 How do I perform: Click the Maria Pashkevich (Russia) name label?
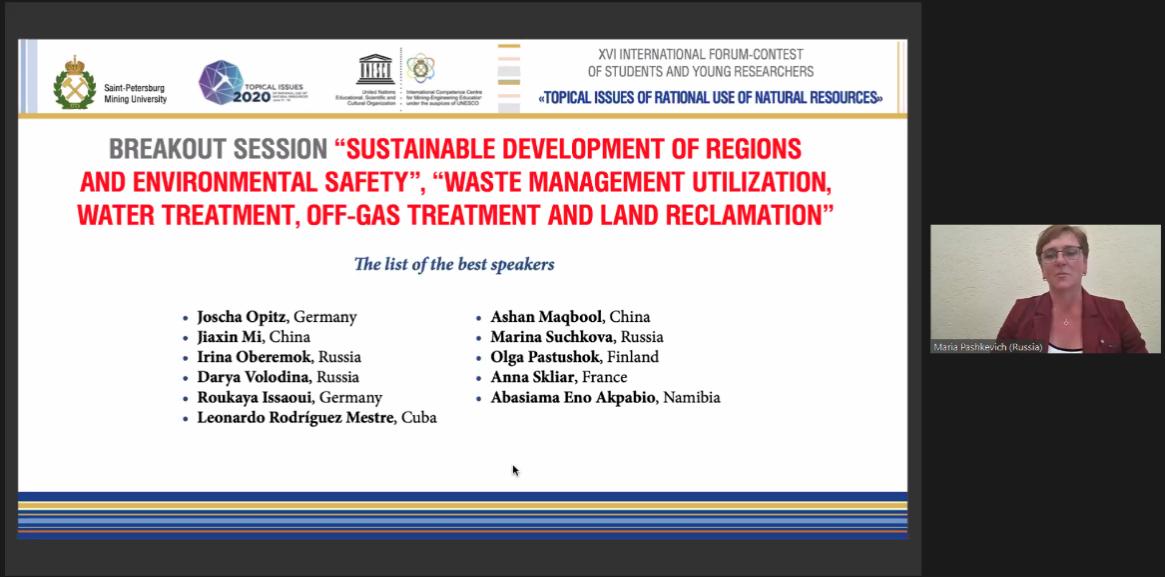[988, 347]
